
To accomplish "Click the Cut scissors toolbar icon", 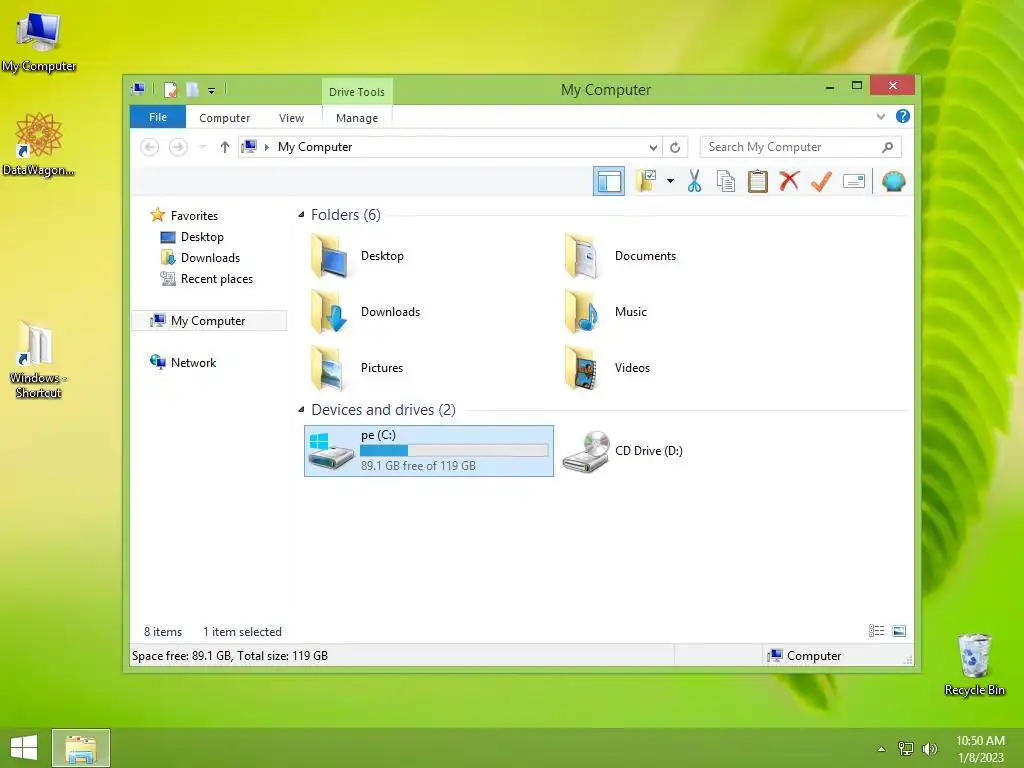I will [x=694, y=181].
